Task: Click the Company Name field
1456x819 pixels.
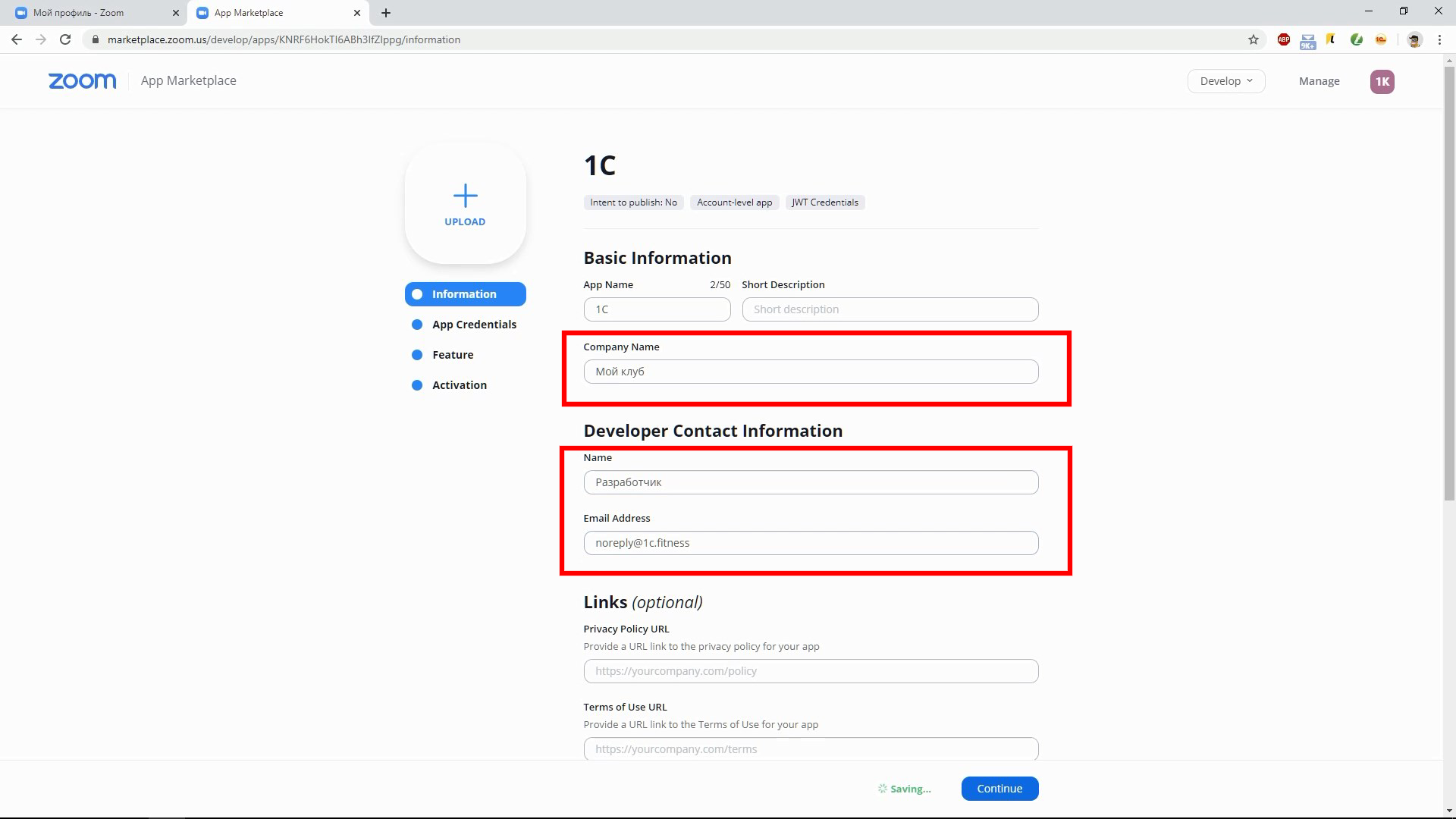Action: click(x=811, y=372)
